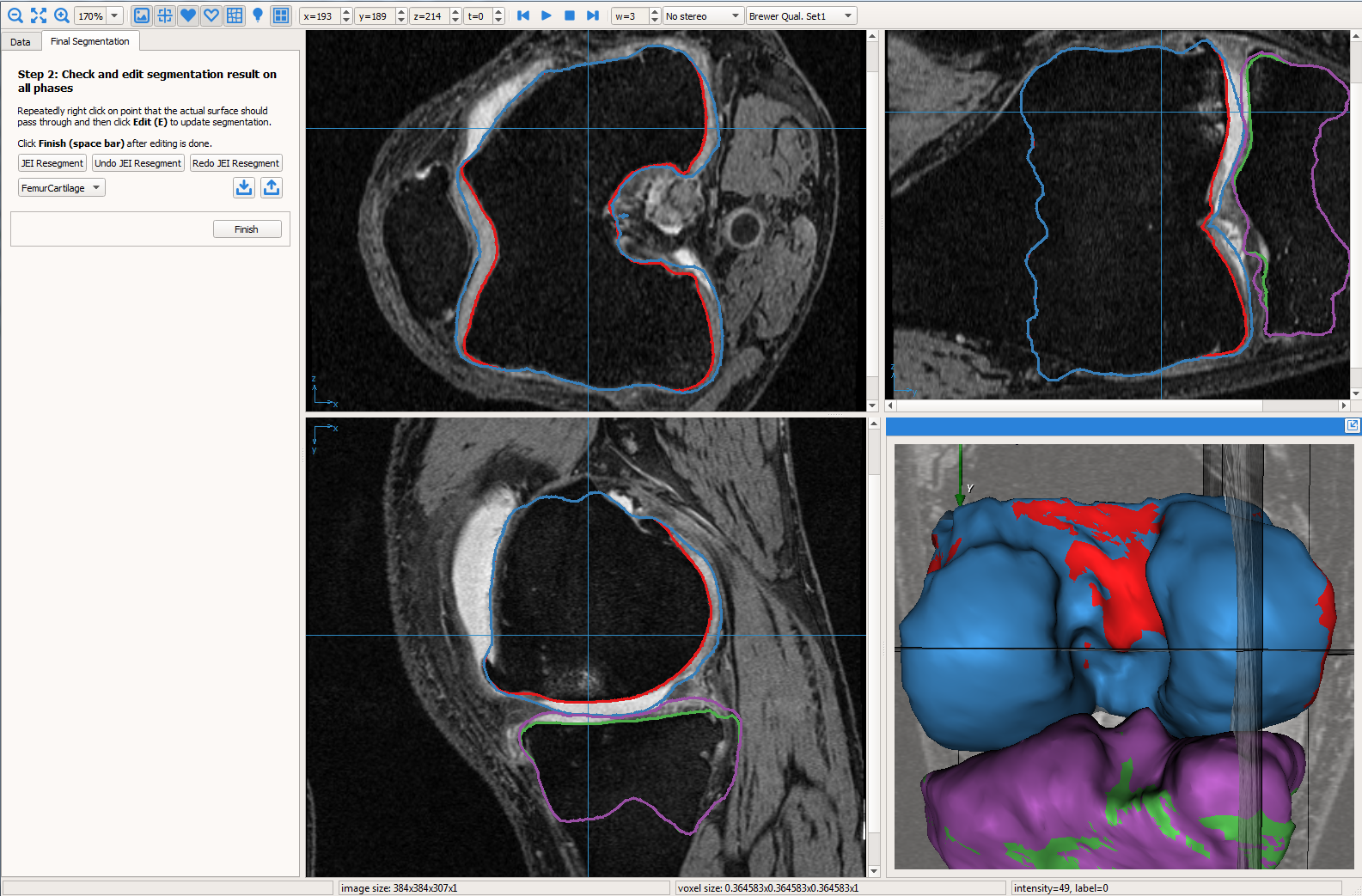Toggle the filled heart overlay button
This screenshot has width=1362, height=896.
click(x=188, y=15)
